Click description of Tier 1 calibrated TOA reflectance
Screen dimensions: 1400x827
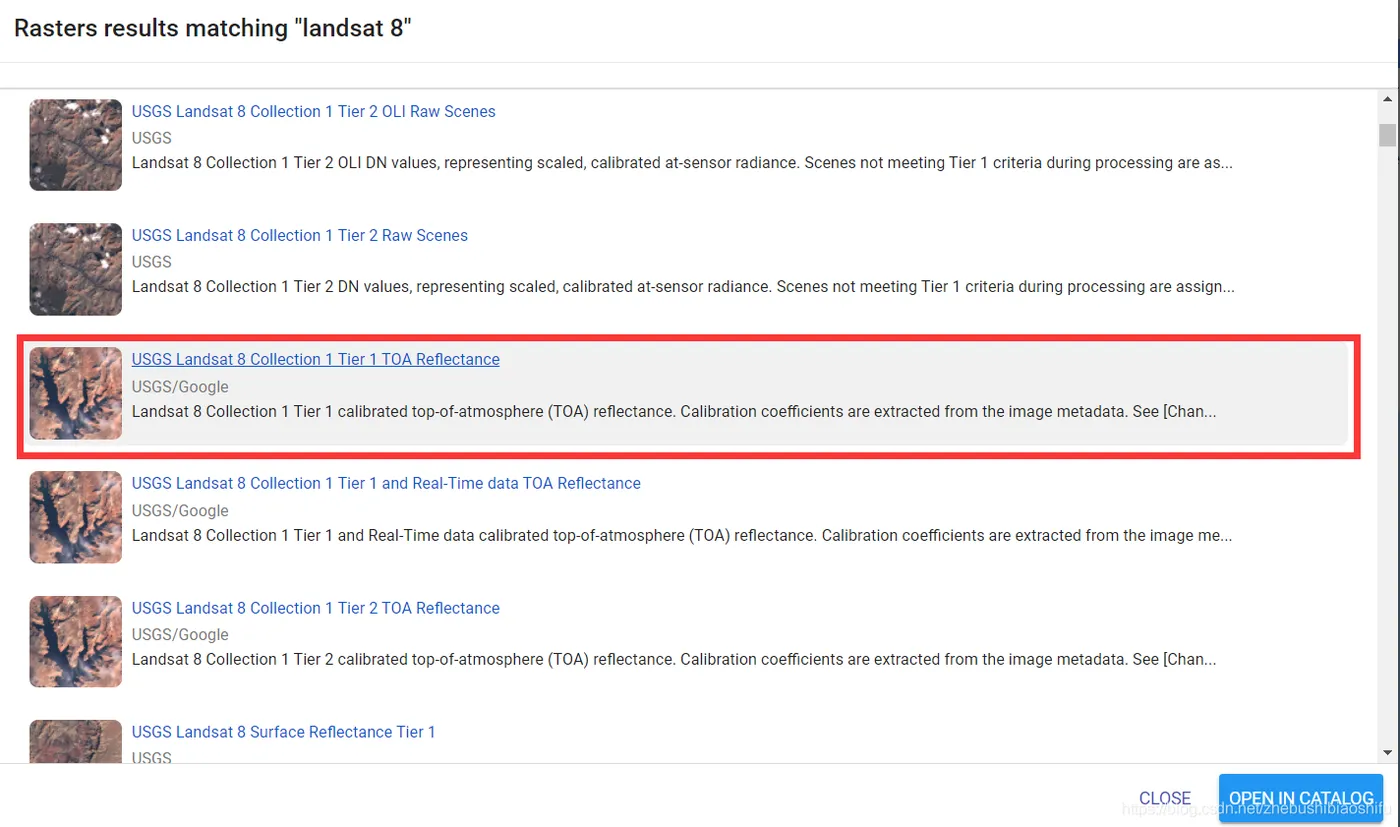[674, 411]
